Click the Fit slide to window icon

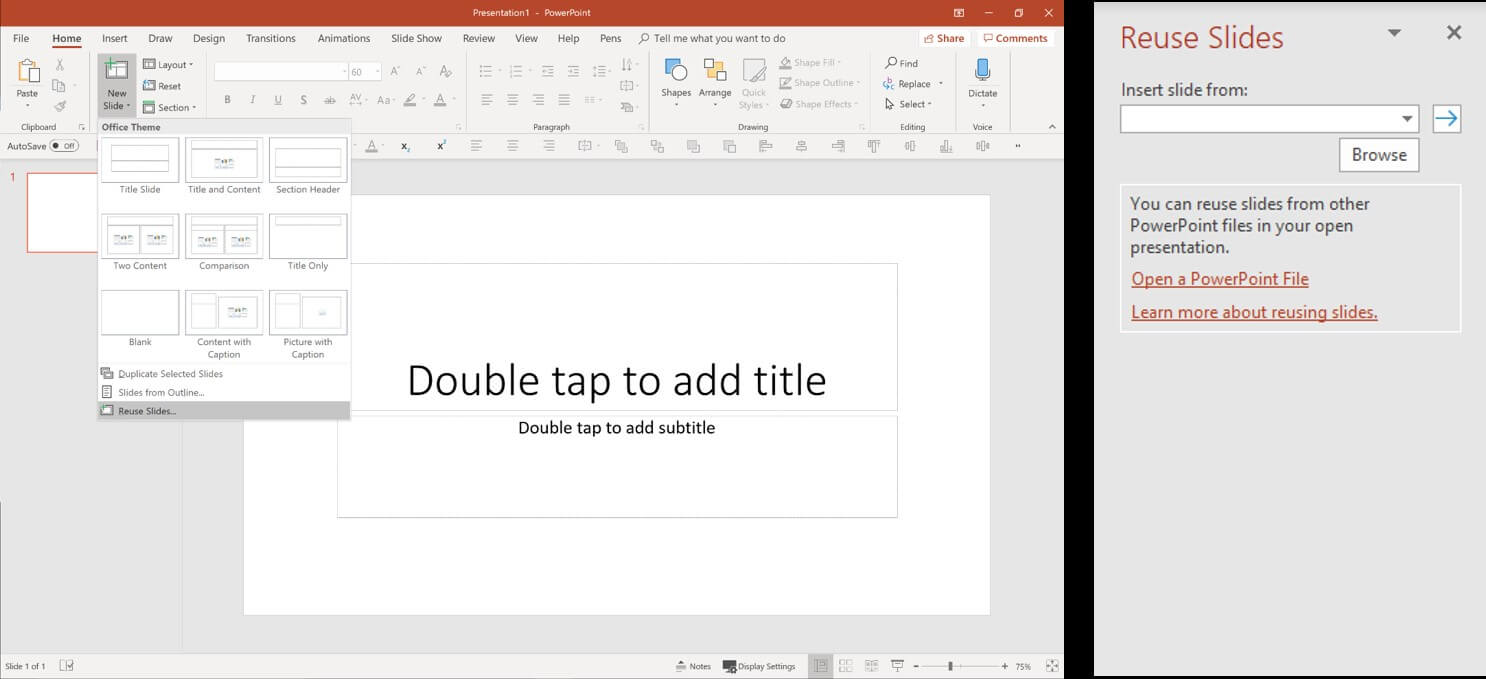tap(1052, 666)
